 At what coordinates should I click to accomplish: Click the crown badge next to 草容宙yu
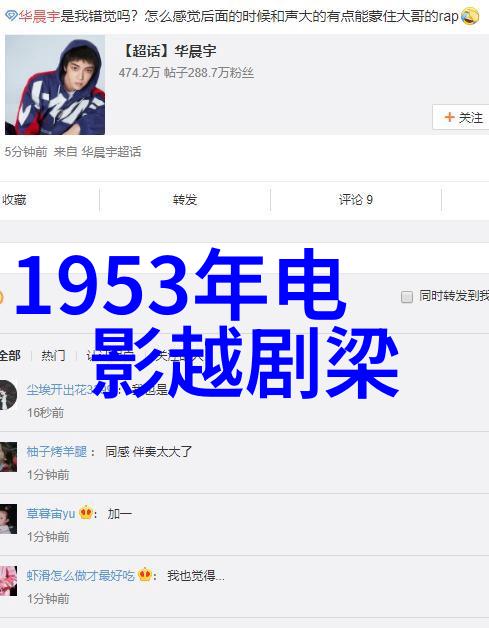[86, 513]
